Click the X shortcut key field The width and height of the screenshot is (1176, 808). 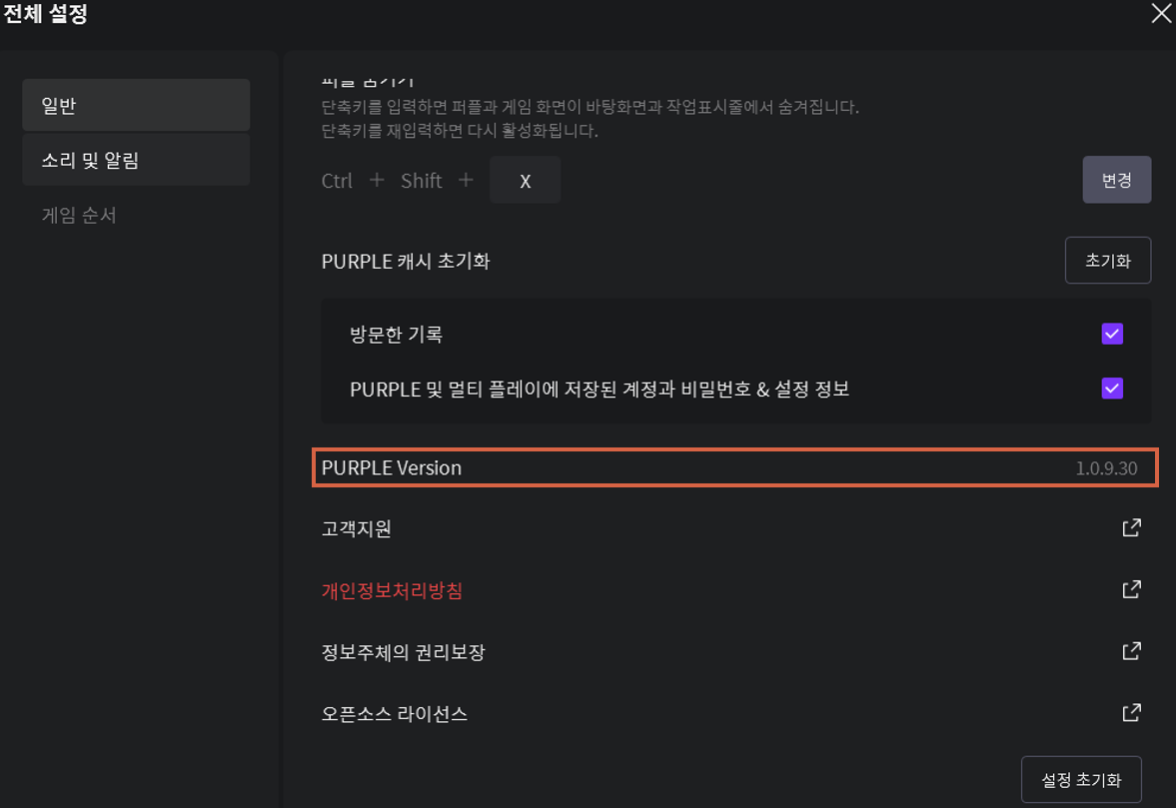[x=525, y=180]
